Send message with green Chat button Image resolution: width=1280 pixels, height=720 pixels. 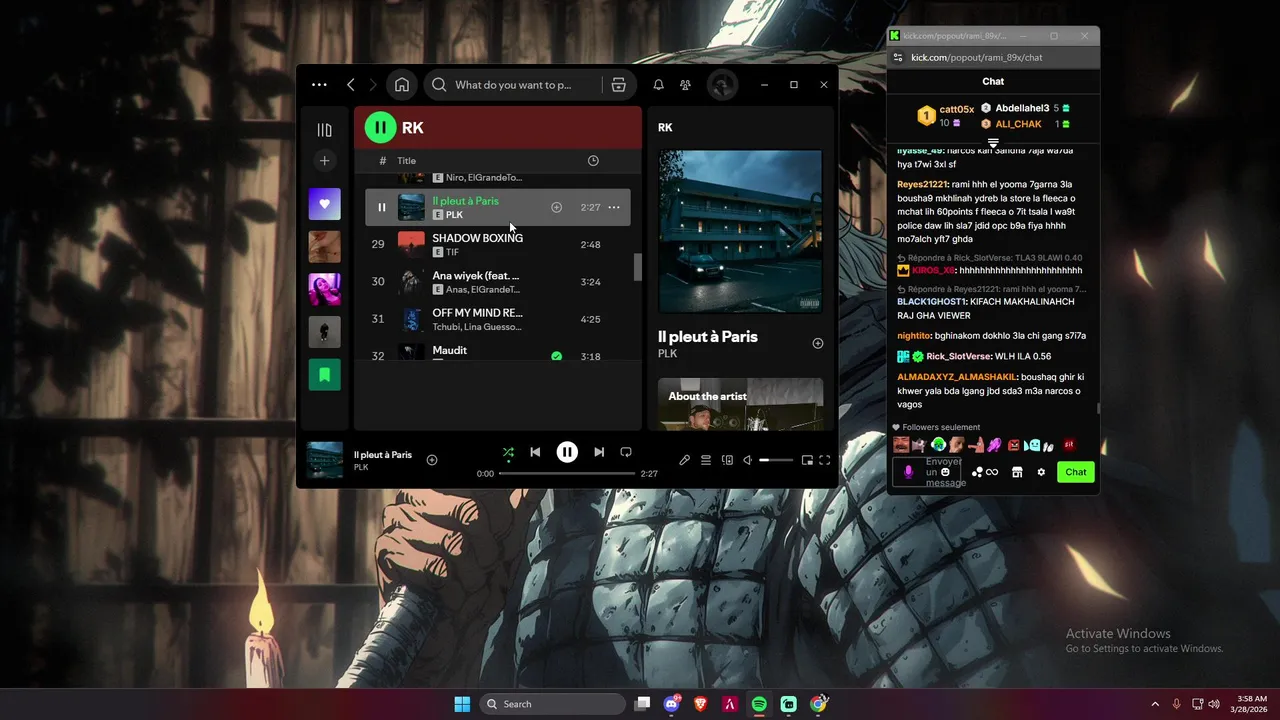[x=1076, y=472]
